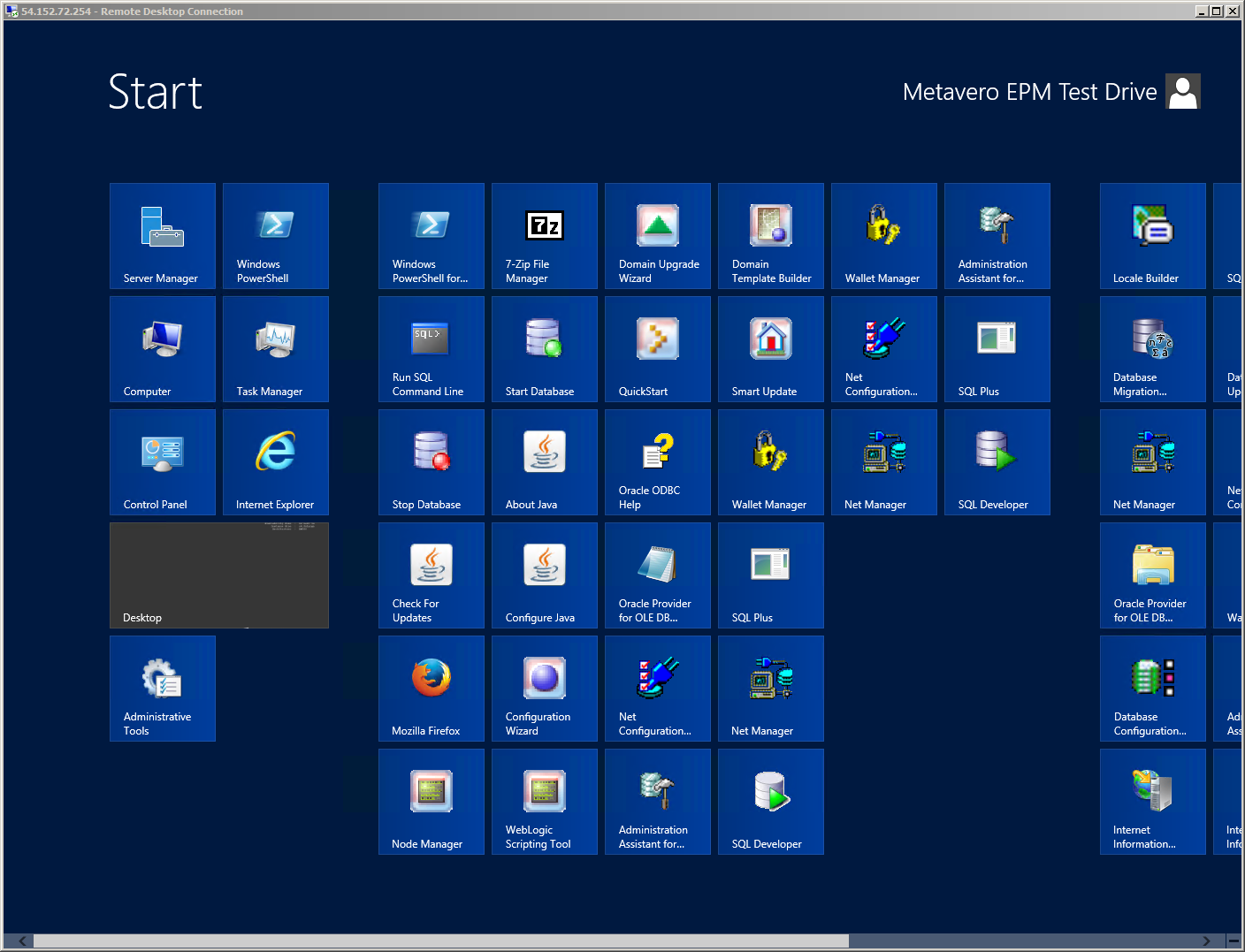Click the zoom-out minus button at bottom right

tap(1234, 941)
